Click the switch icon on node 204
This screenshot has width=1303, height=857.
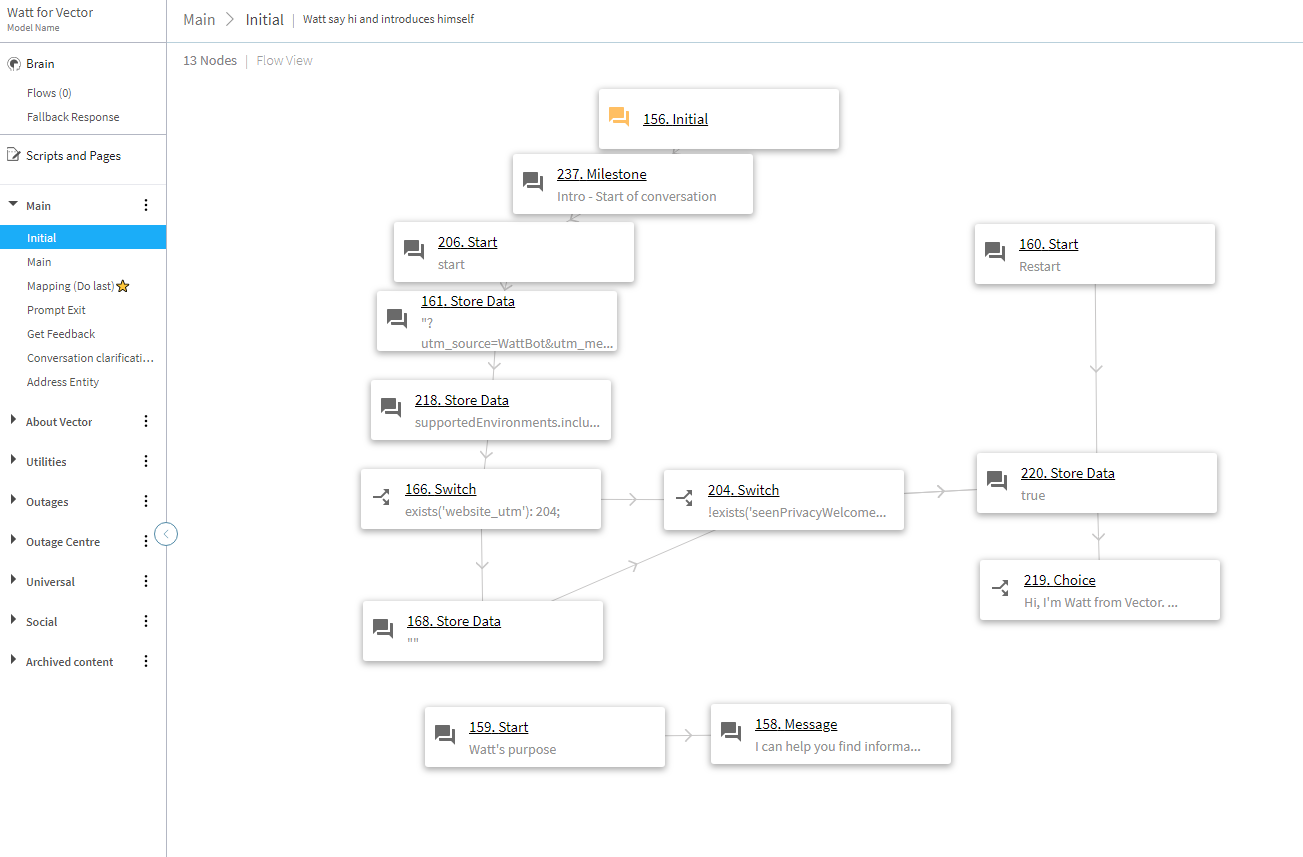[x=684, y=497]
